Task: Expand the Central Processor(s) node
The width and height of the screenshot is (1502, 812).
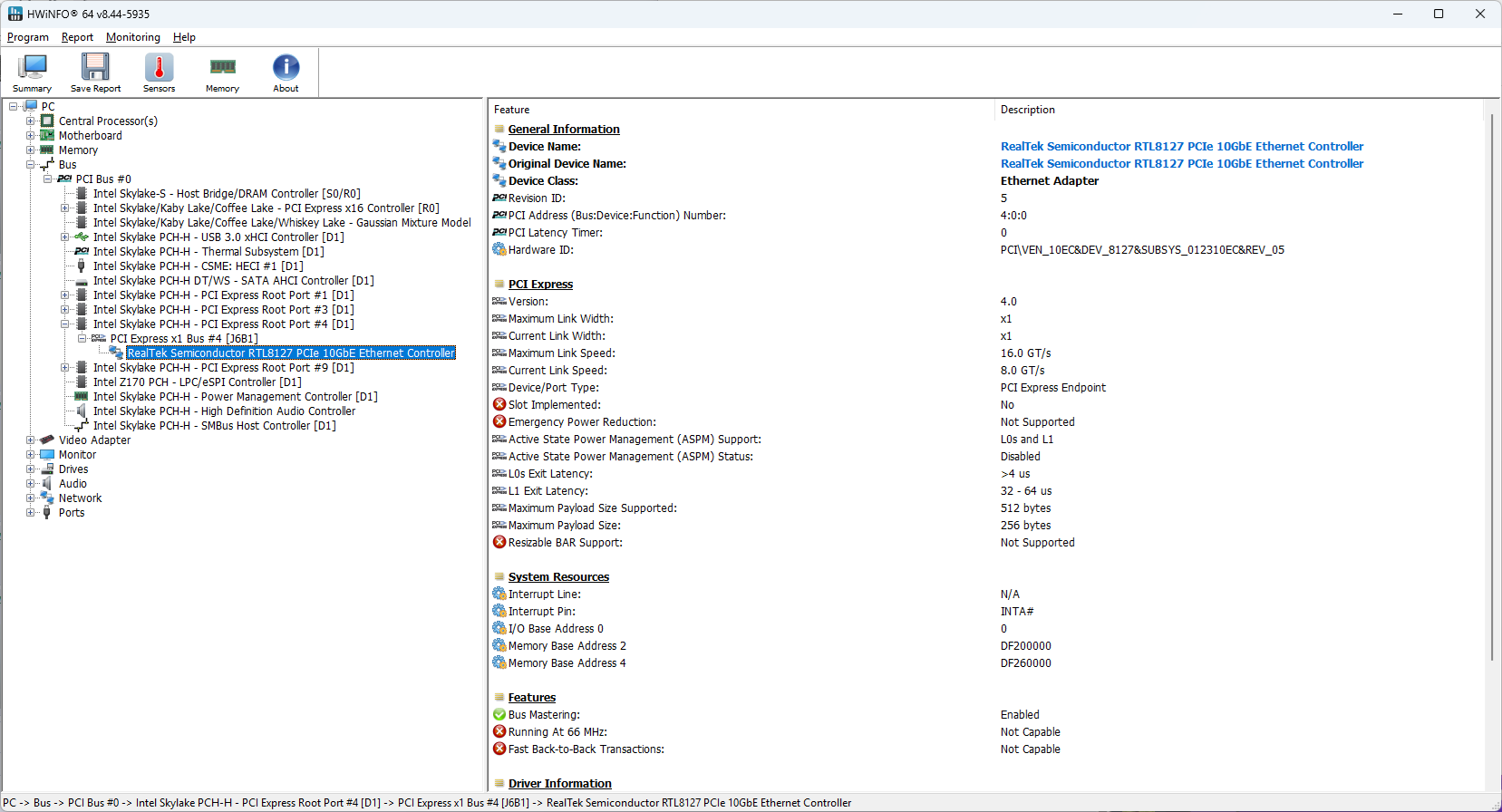Action: pyautogui.click(x=31, y=121)
